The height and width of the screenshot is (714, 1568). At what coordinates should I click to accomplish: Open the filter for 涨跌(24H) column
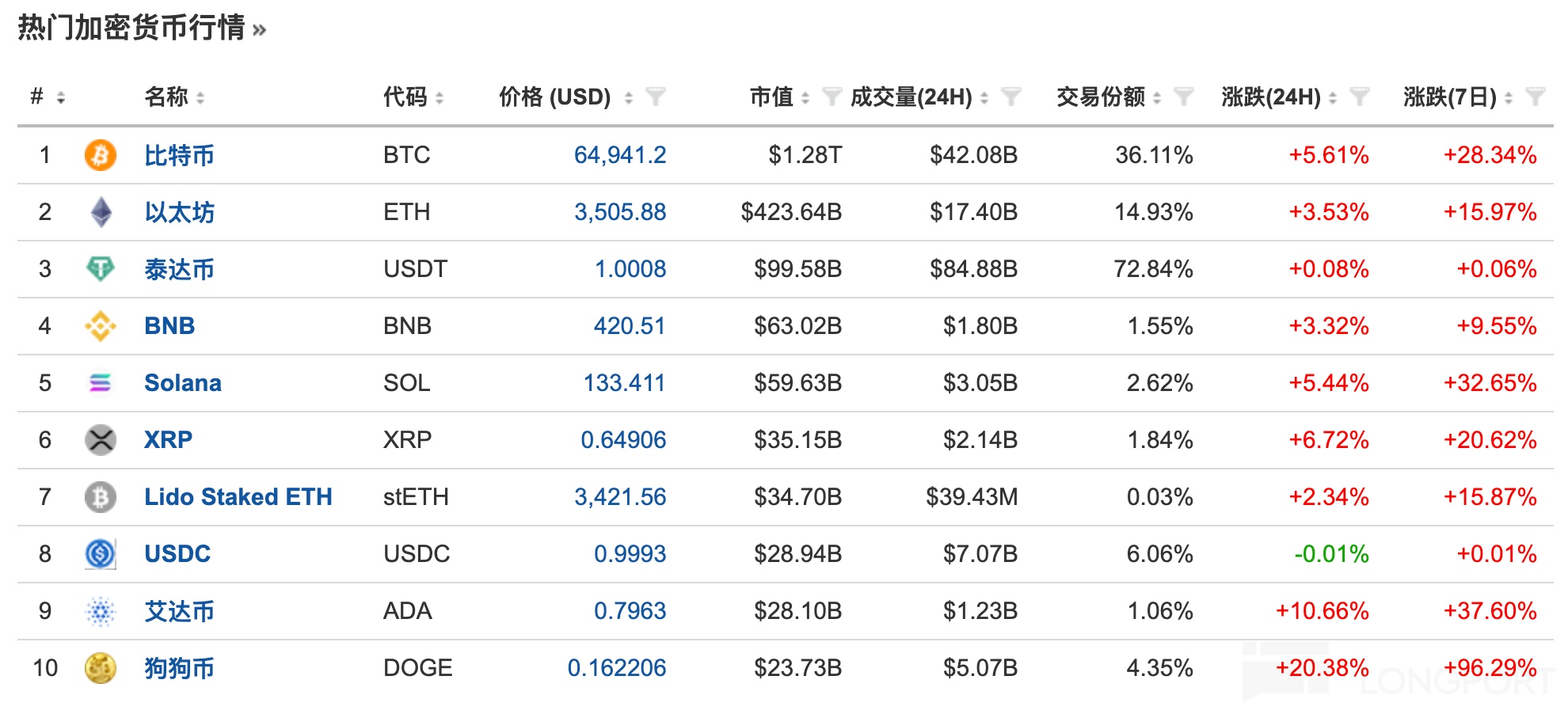(x=1359, y=97)
